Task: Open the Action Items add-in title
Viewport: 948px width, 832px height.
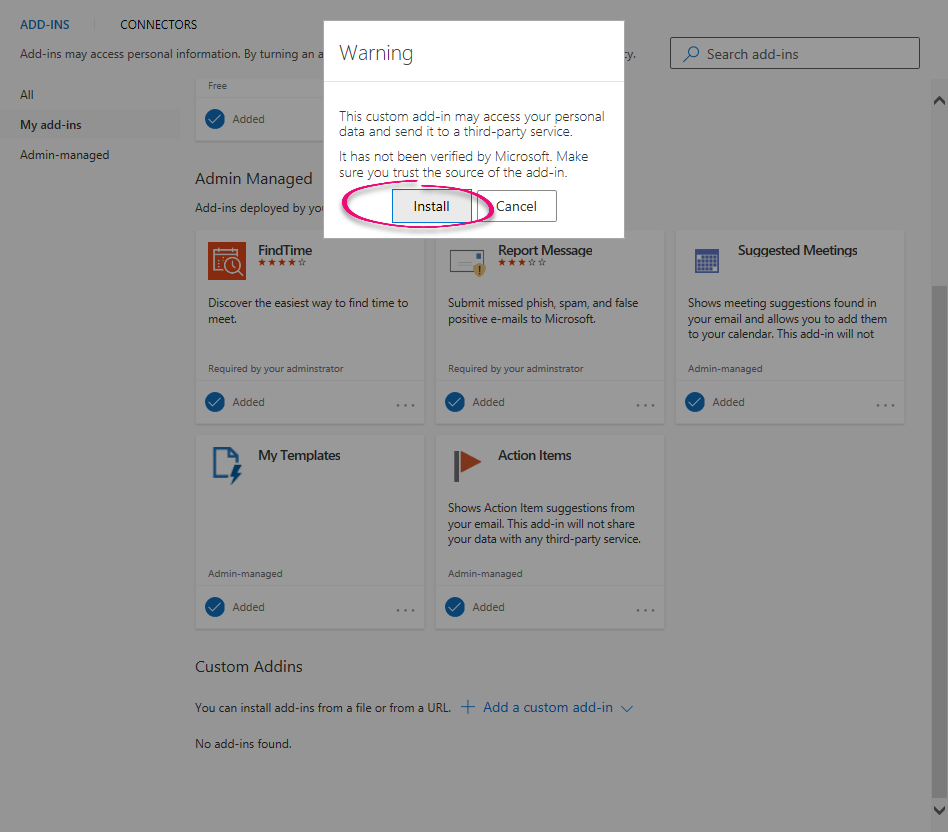Action: (534, 455)
